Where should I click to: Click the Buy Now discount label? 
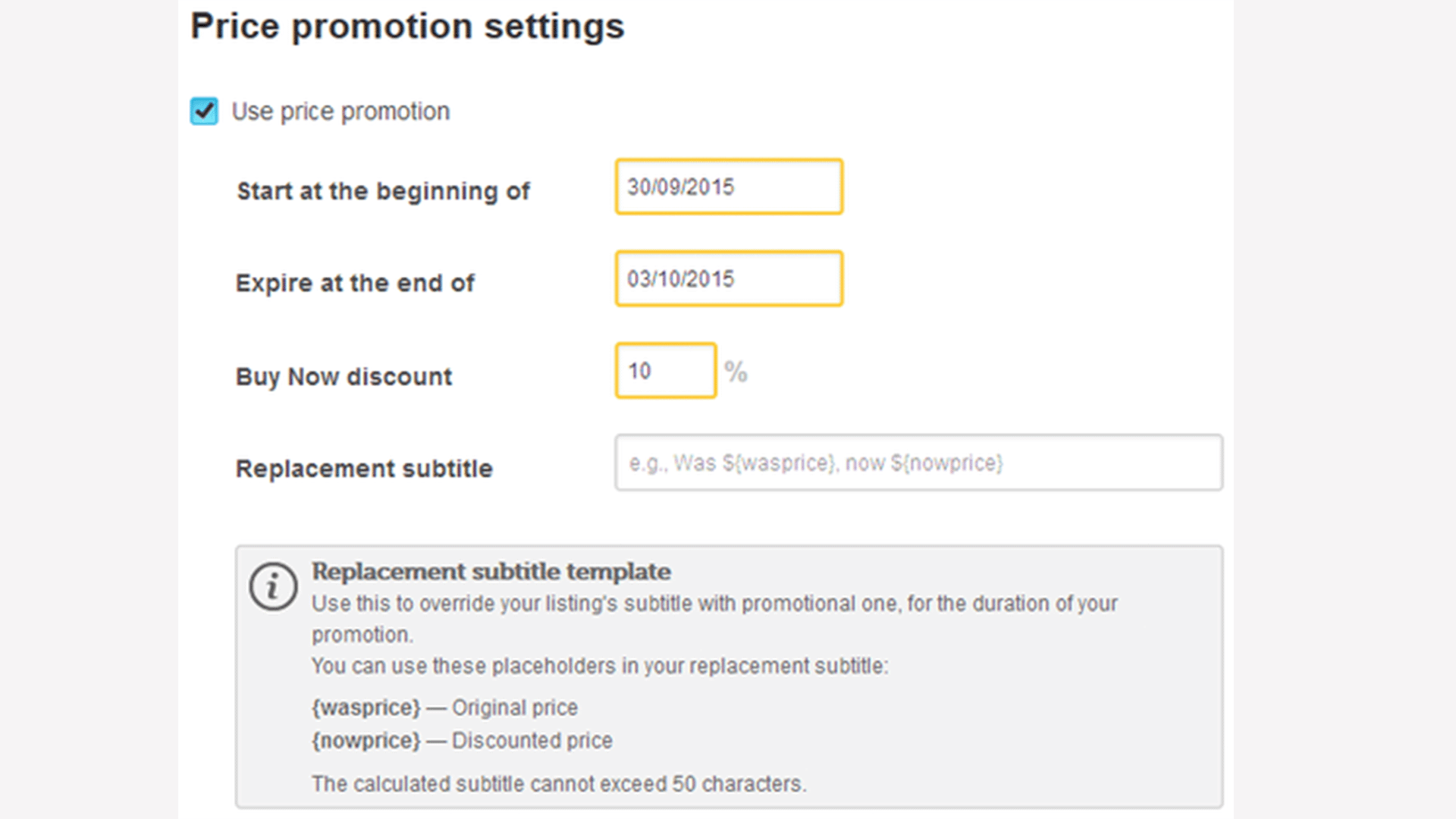click(x=344, y=376)
